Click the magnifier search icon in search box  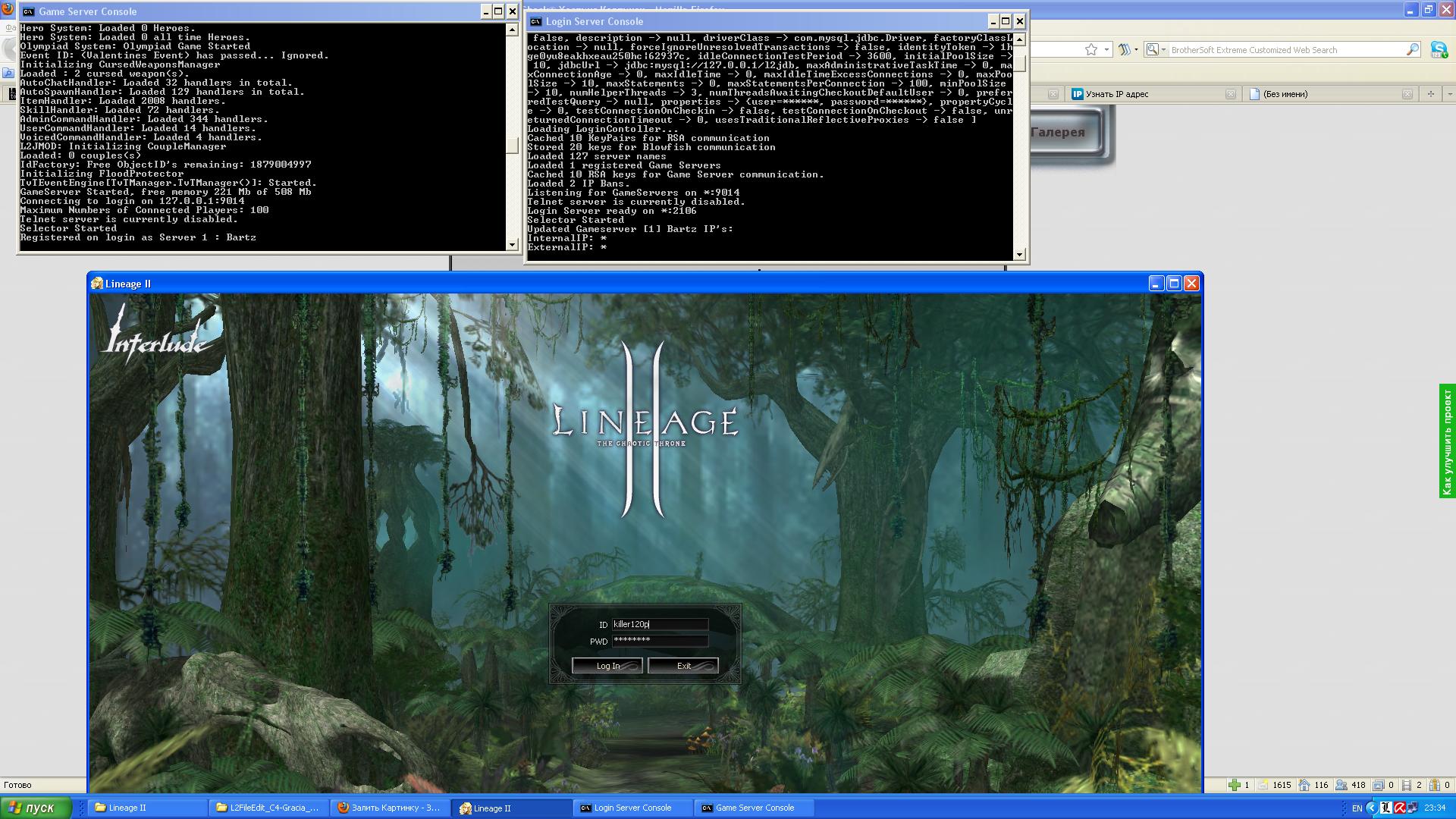click(x=1412, y=50)
